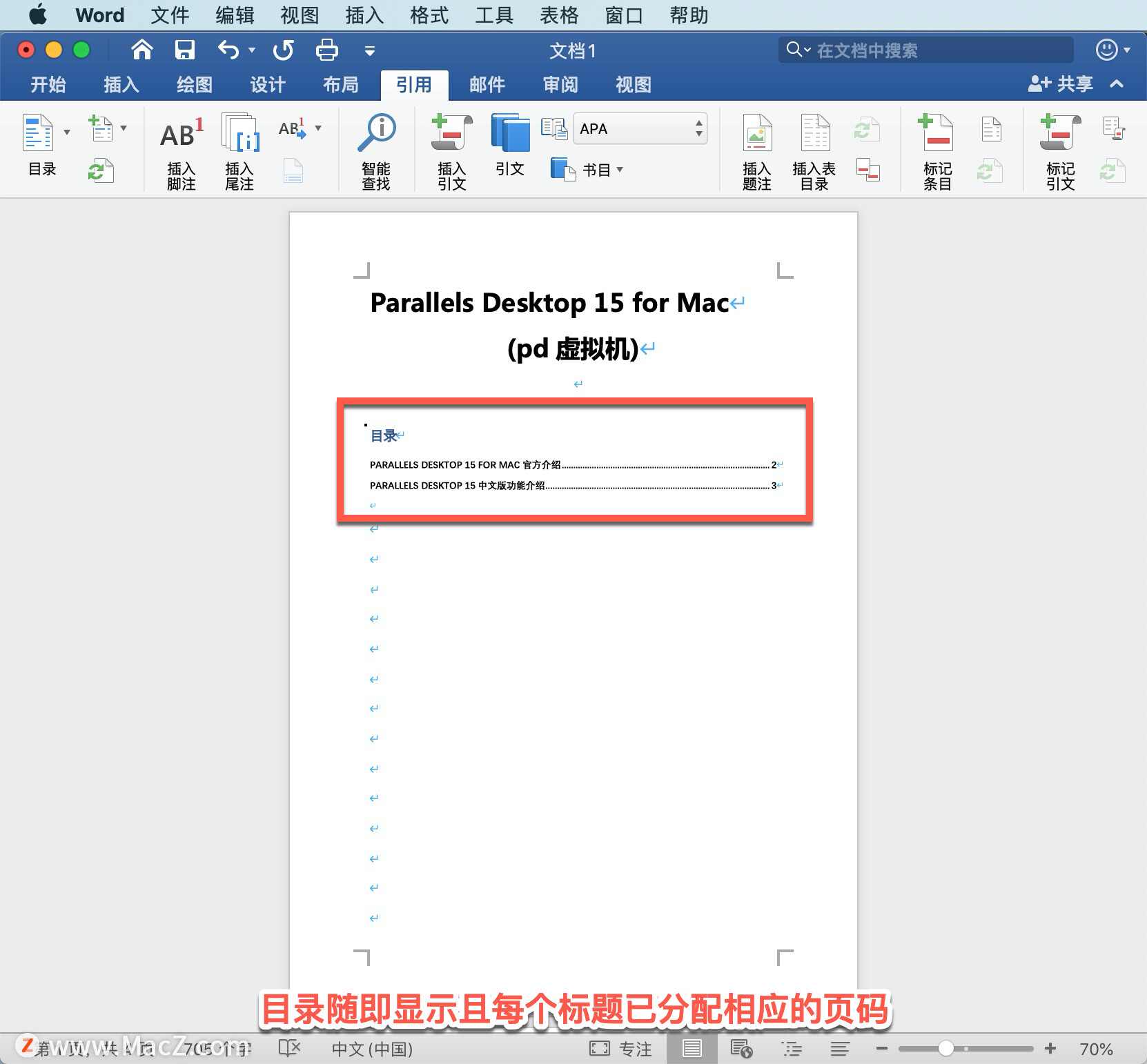Expand the 目录 dropdown arrow
1147x1064 pixels.
pyautogui.click(x=67, y=131)
